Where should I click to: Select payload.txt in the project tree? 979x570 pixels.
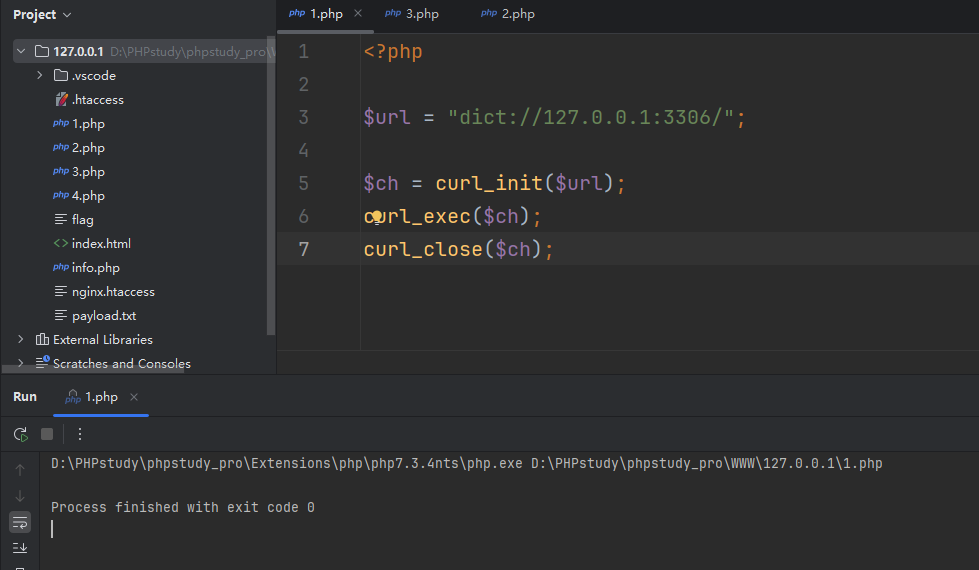coord(103,316)
